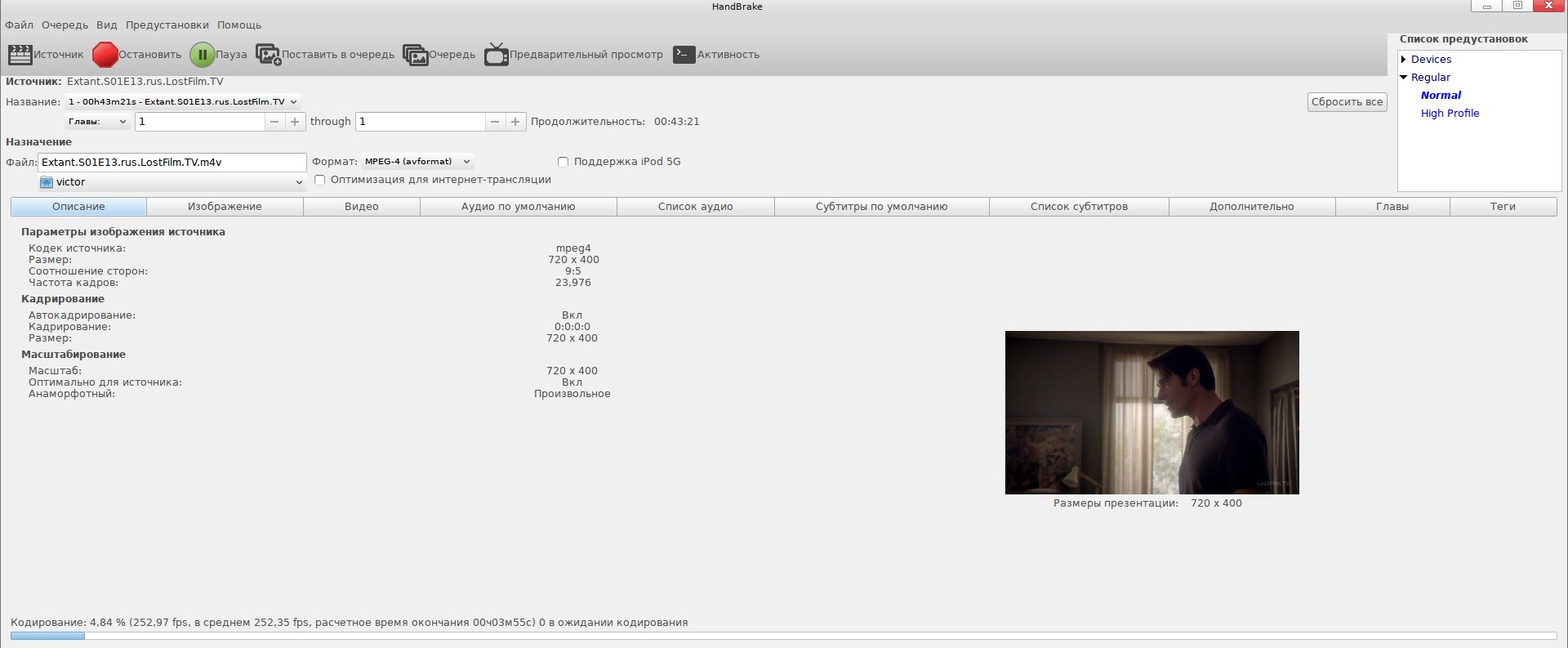Switch to the Теги tab
The height and width of the screenshot is (648, 1568).
pyautogui.click(x=1503, y=207)
